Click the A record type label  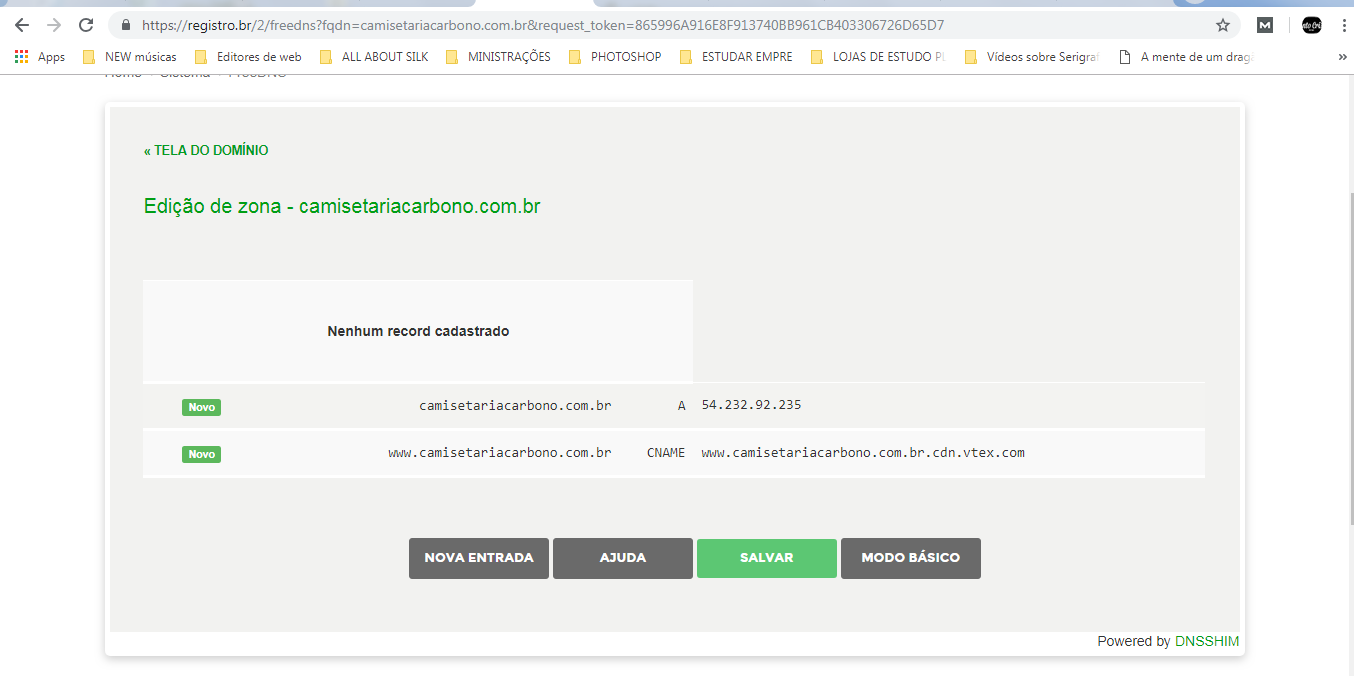click(x=681, y=406)
